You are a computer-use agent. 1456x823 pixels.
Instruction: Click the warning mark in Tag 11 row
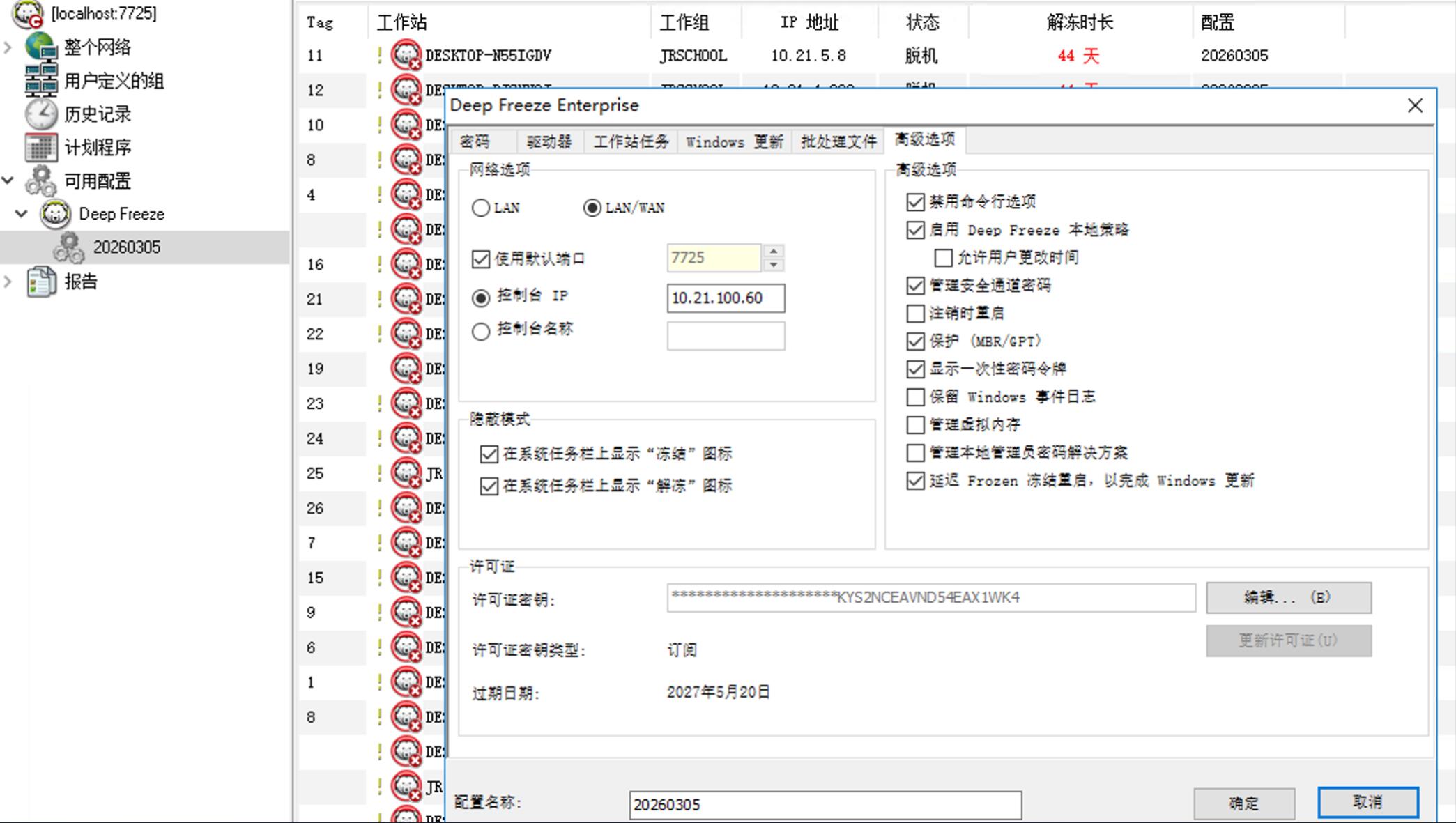pos(379,55)
